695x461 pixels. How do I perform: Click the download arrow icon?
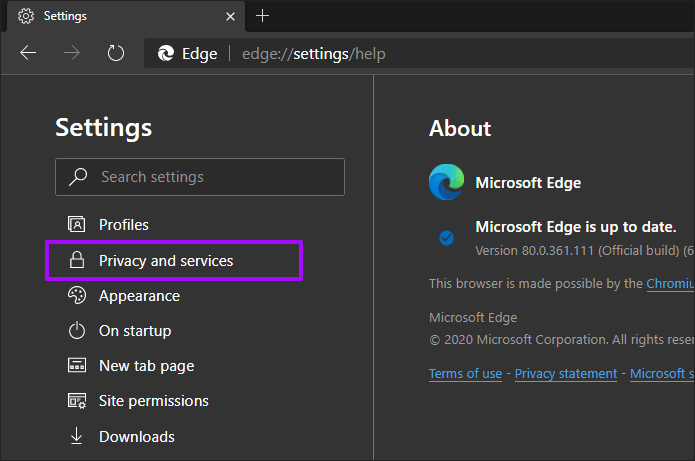point(76,436)
